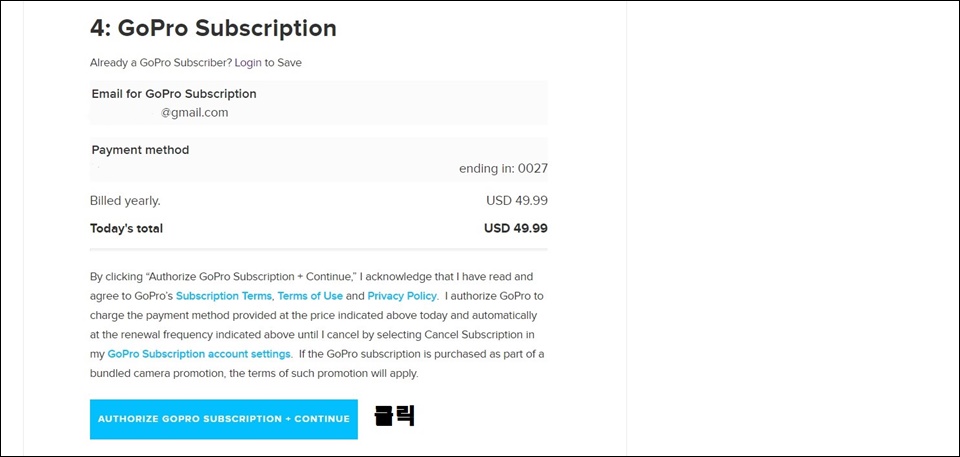Viewport: 960px width, 457px height.
Task: Click the Payment method label
Action: (x=140, y=149)
